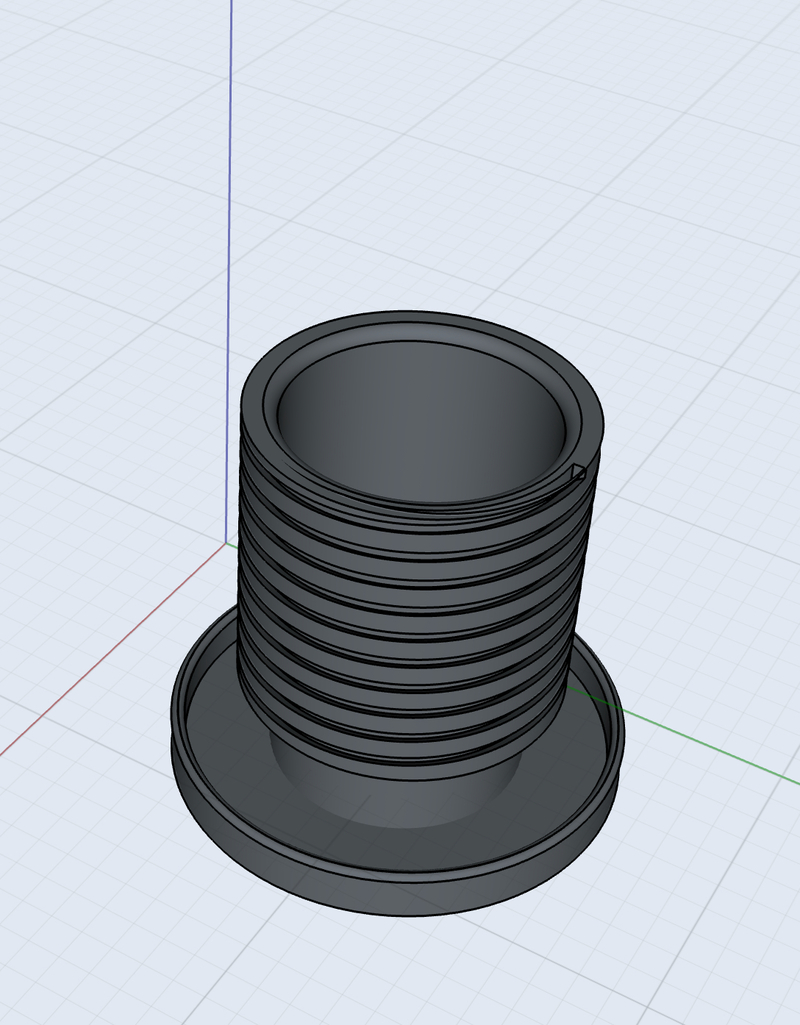Click the origin where the axes meet
This screenshot has height=1025, width=800.
click(225, 545)
